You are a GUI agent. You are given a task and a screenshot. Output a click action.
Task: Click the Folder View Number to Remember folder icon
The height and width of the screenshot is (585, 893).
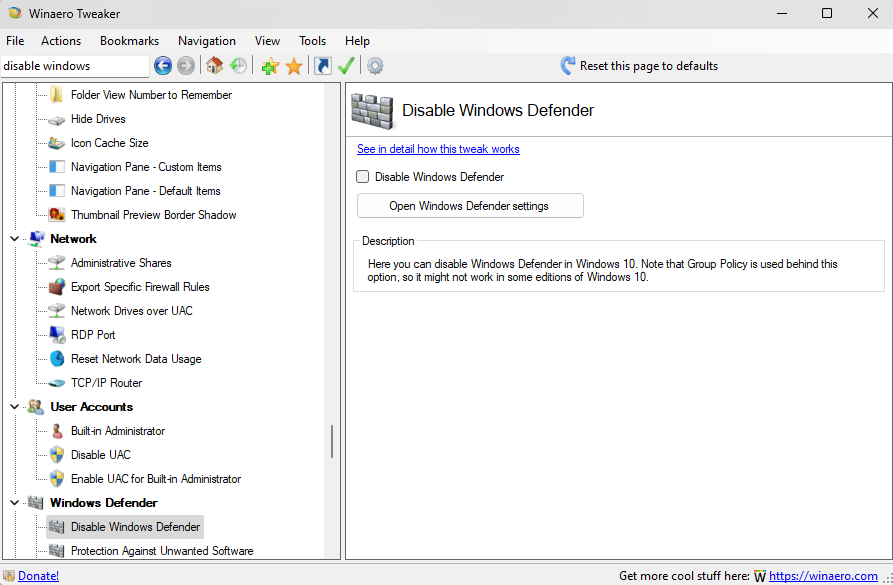tap(56, 95)
